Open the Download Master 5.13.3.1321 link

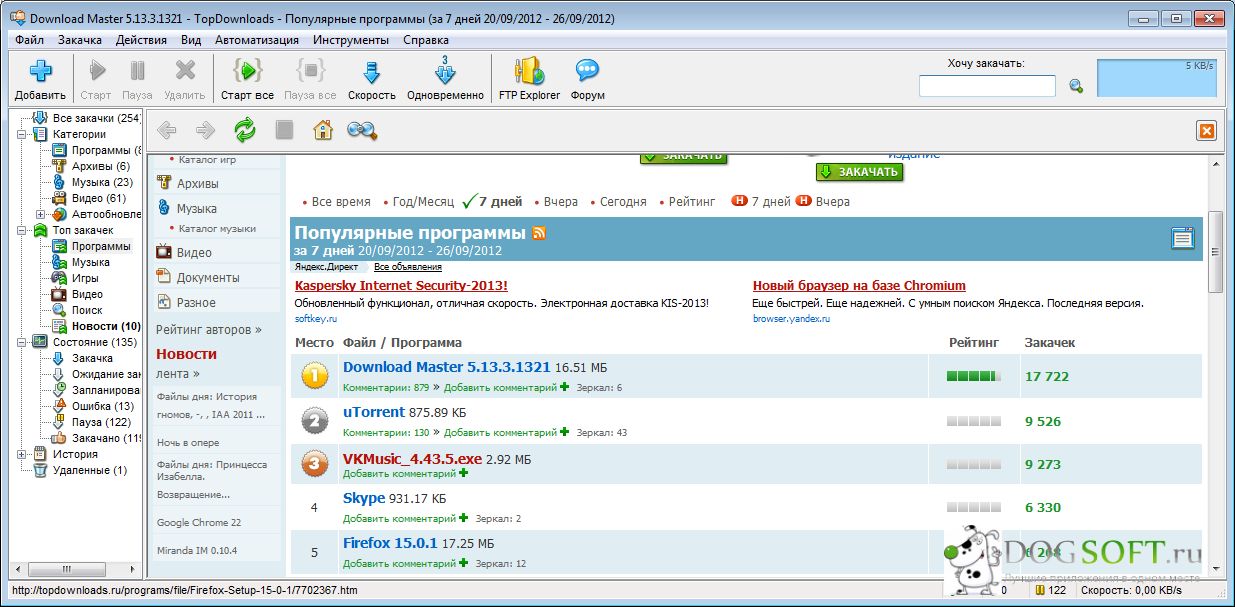point(447,367)
